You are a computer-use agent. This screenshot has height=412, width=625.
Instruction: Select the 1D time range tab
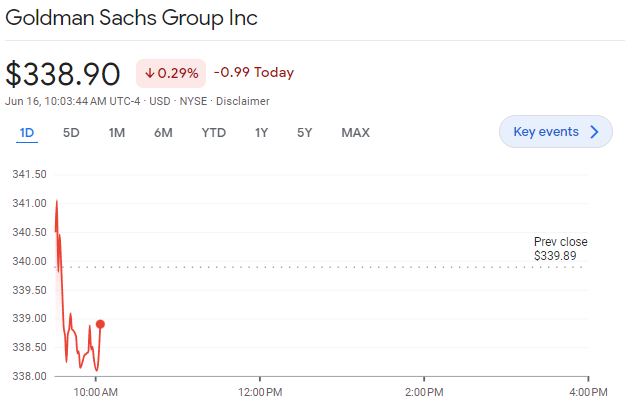27,133
